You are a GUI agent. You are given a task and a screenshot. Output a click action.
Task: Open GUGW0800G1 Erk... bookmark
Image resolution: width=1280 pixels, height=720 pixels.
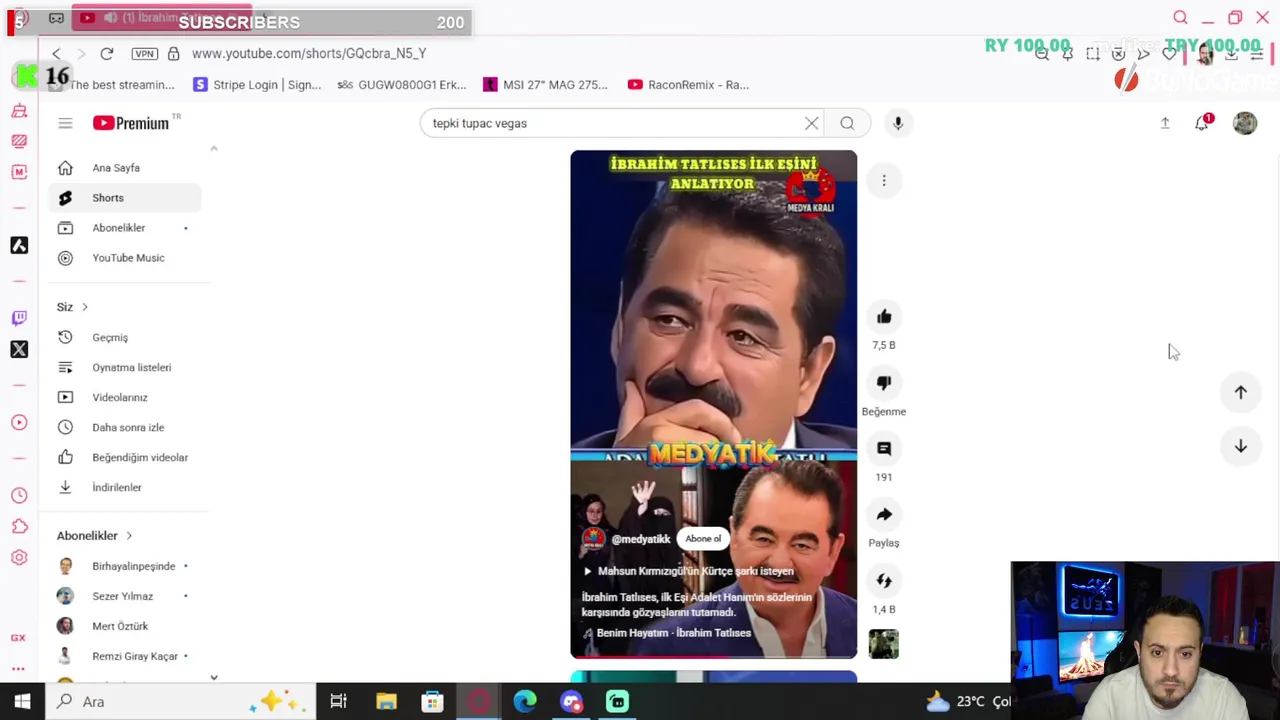[x=402, y=85]
